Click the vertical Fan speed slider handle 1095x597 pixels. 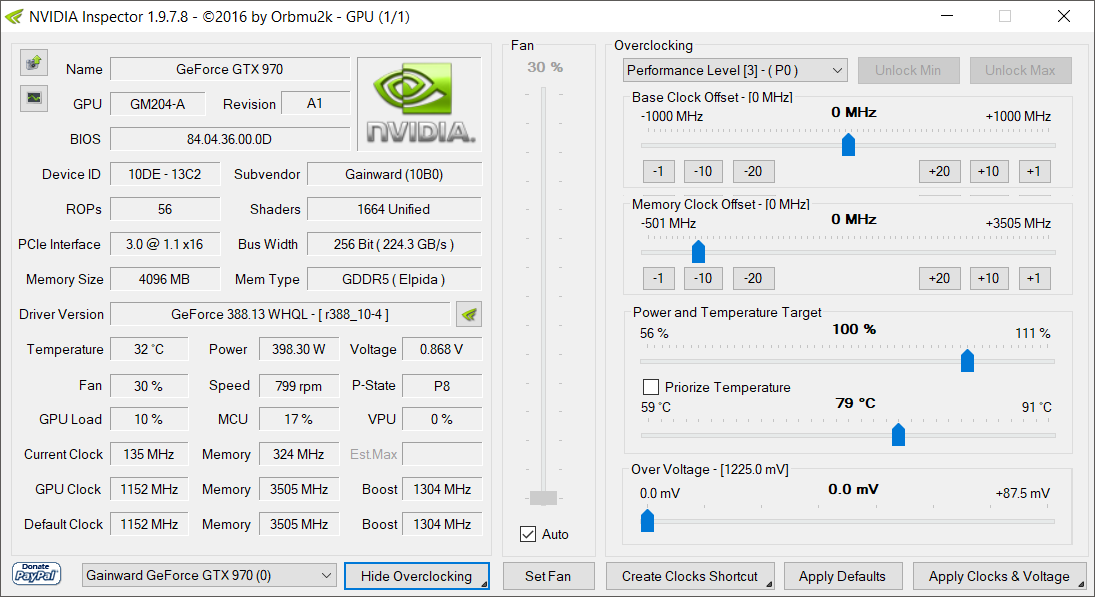[543, 498]
